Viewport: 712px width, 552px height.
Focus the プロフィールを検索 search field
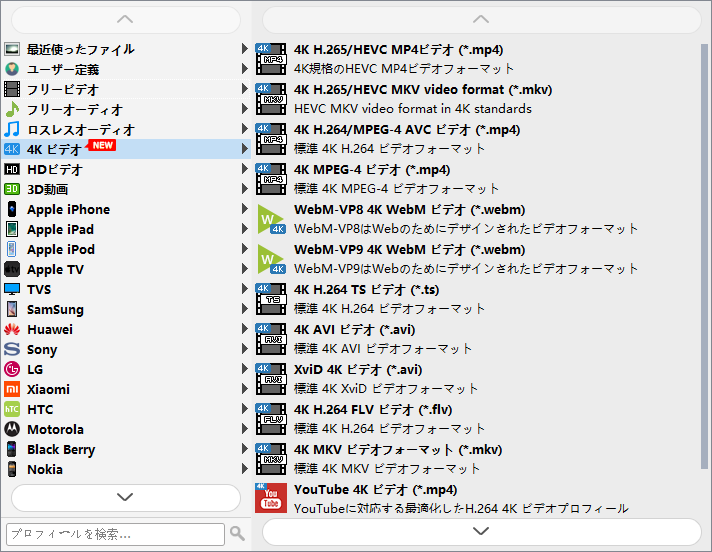pyautogui.click(x=115, y=534)
